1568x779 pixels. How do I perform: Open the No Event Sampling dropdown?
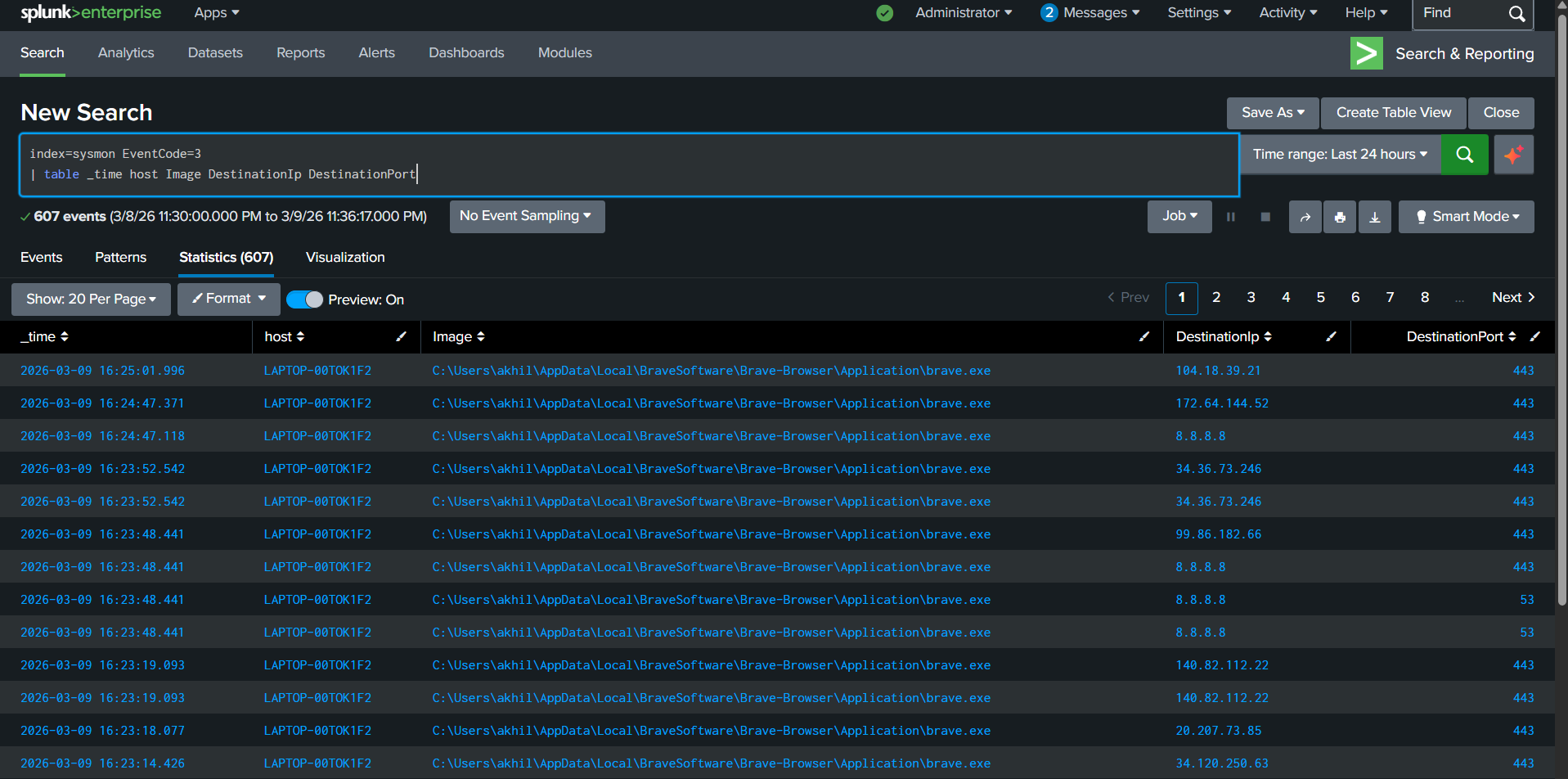[x=527, y=216]
